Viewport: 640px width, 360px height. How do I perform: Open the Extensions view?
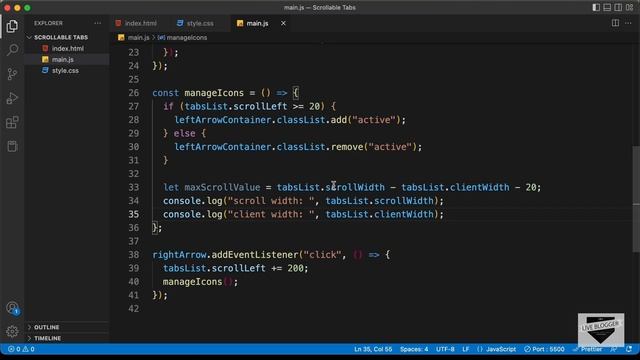tap(12, 122)
